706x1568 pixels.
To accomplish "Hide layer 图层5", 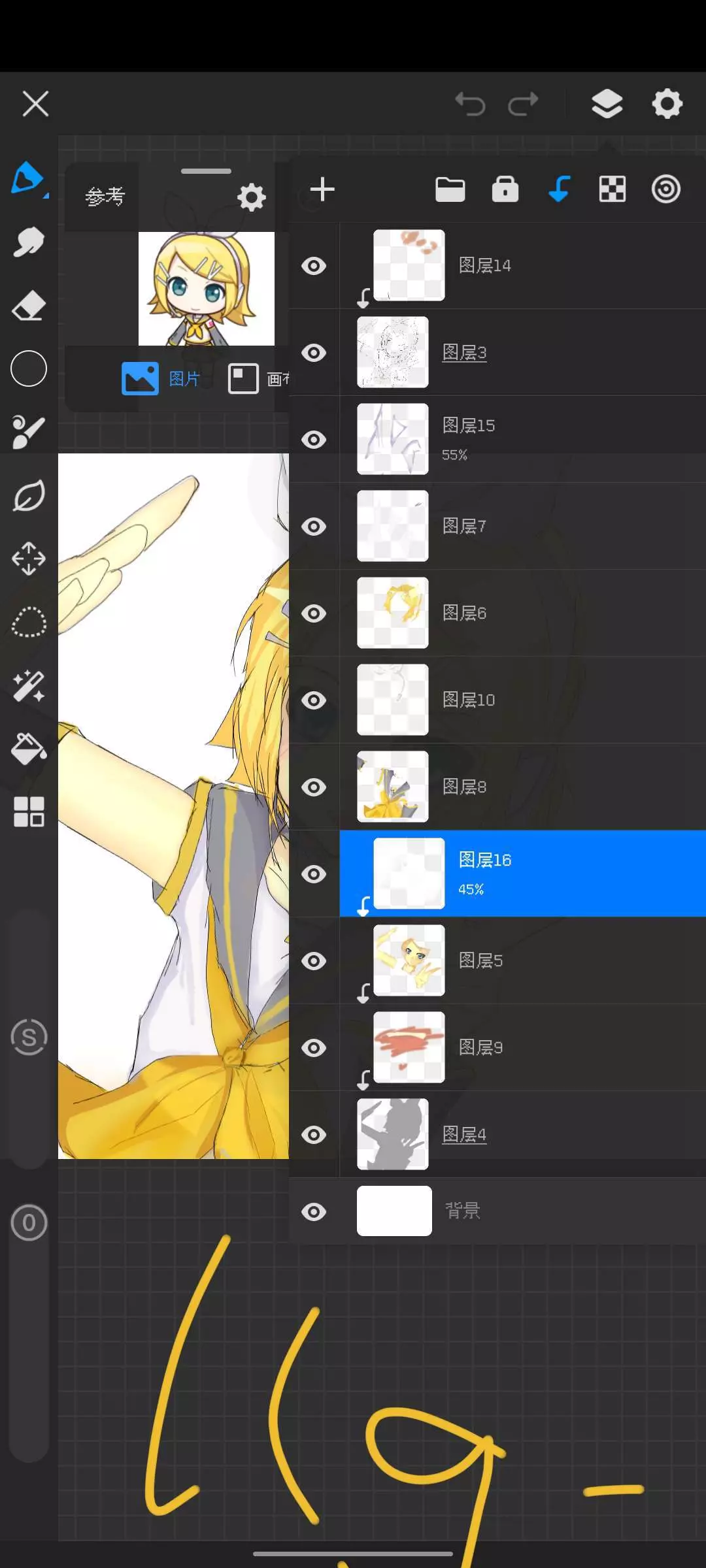I will tap(314, 961).
